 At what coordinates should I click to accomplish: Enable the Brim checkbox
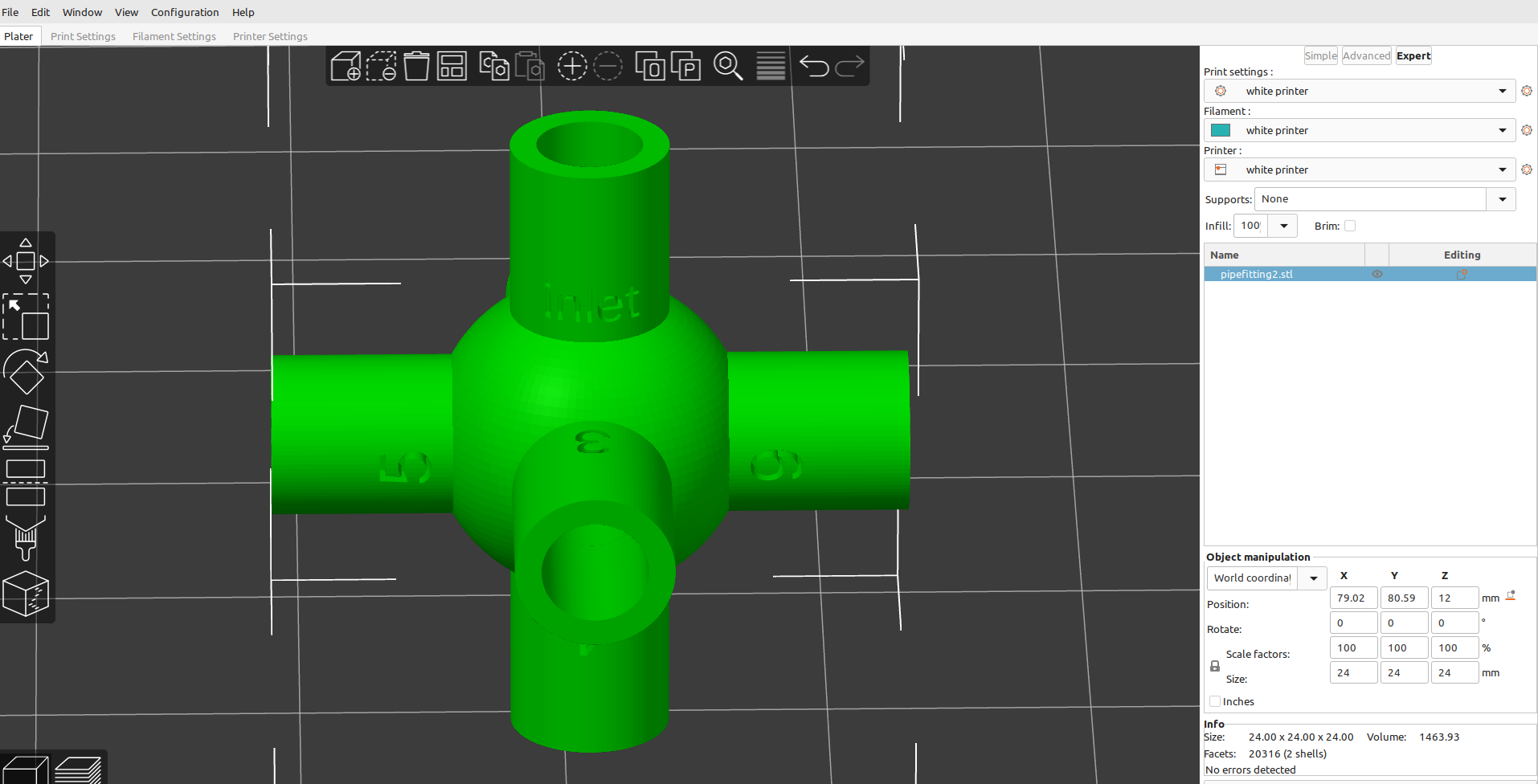1351,226
